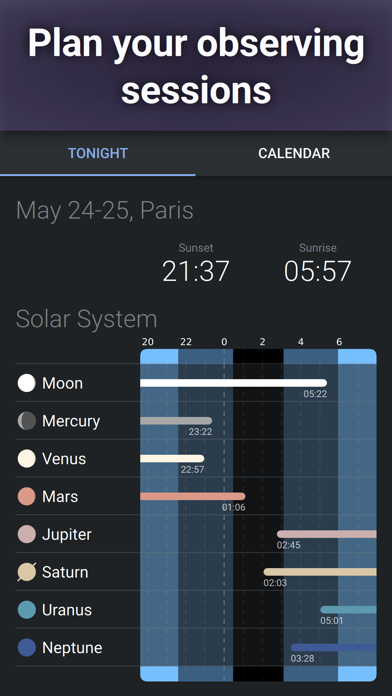
Task: Tap the Sunset time 21:37
Action: tap(196, 271)
